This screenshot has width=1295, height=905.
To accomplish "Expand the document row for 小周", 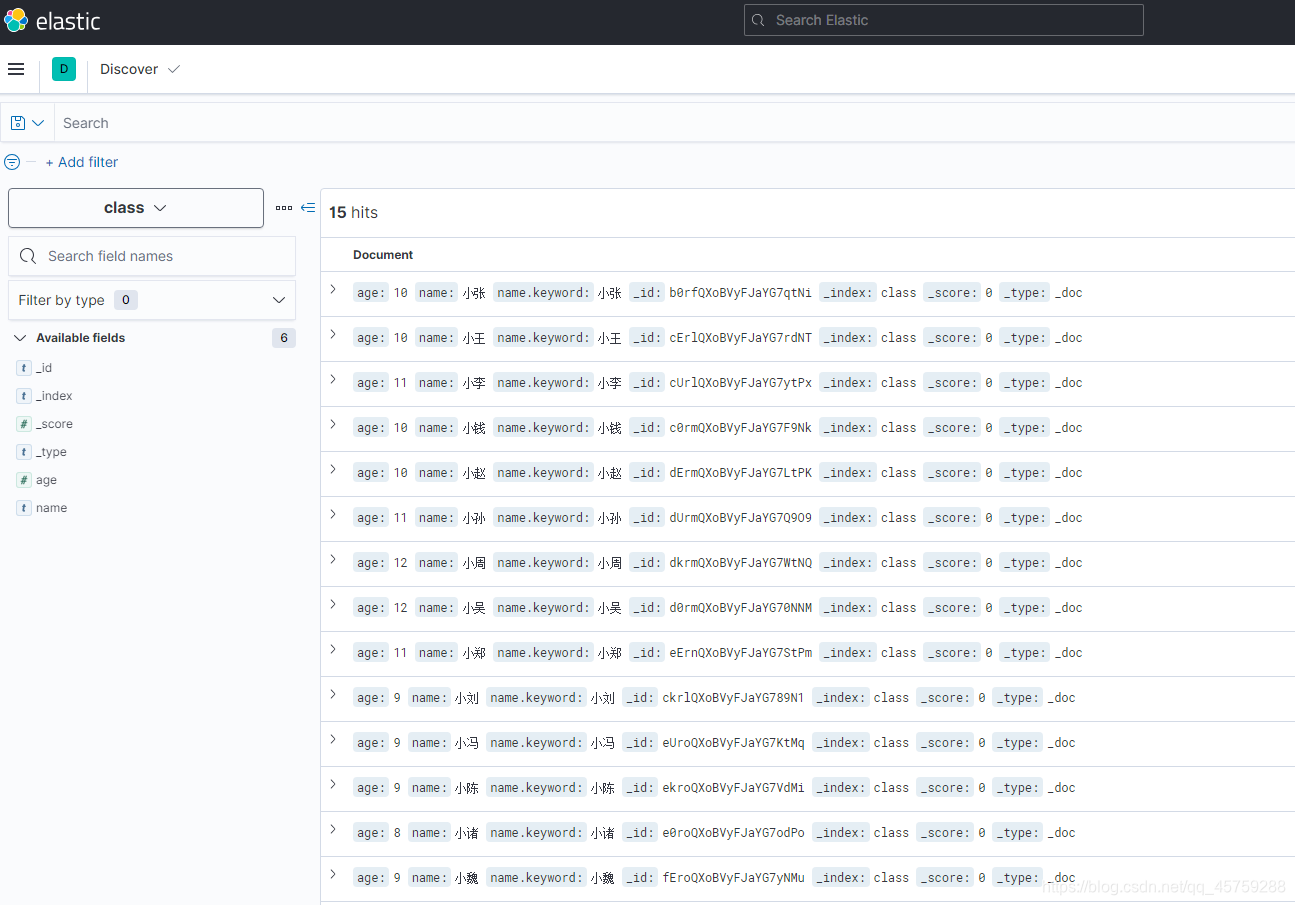I will pos(333,559).
